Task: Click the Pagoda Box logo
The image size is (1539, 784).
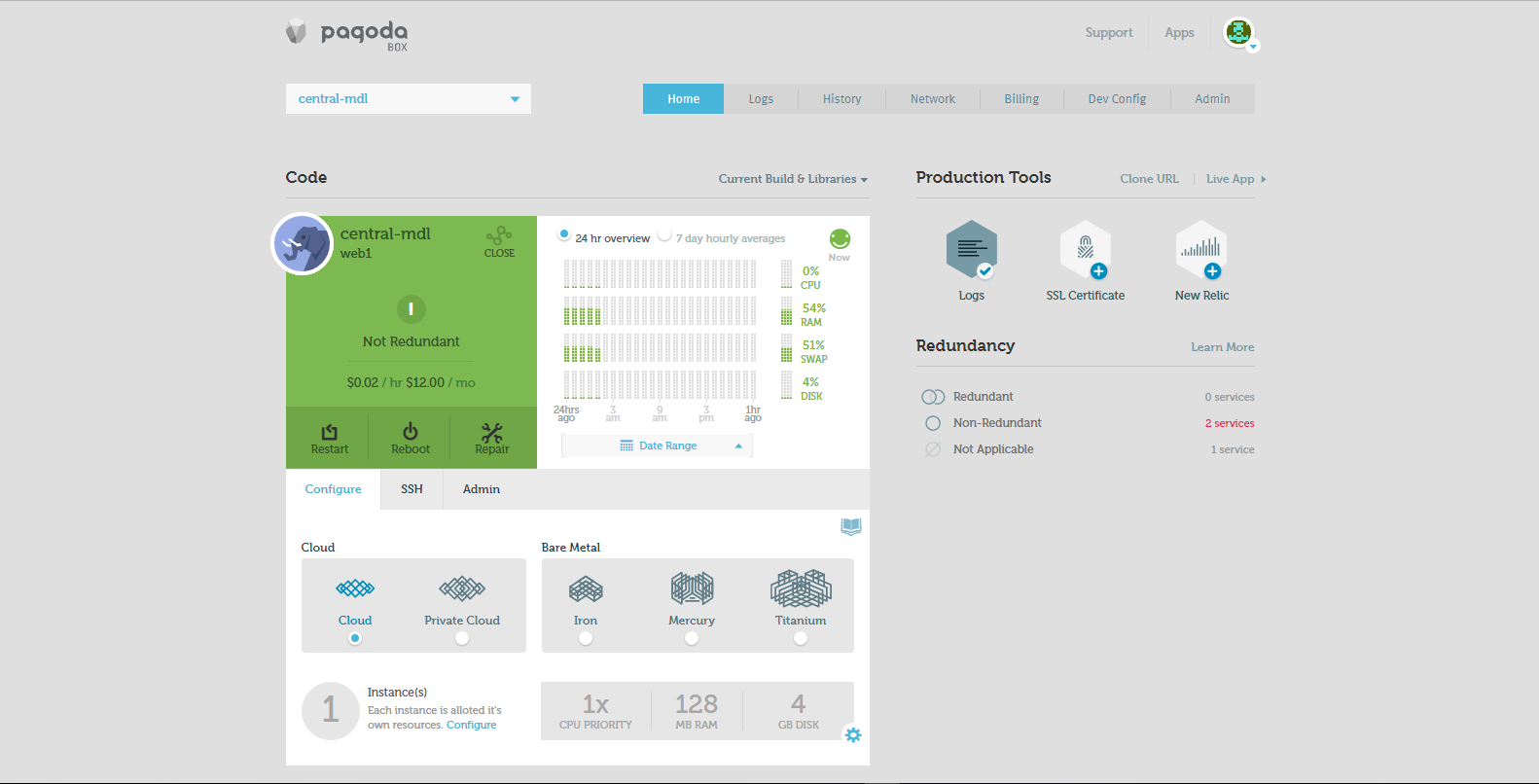Action: tap(346, 34)
